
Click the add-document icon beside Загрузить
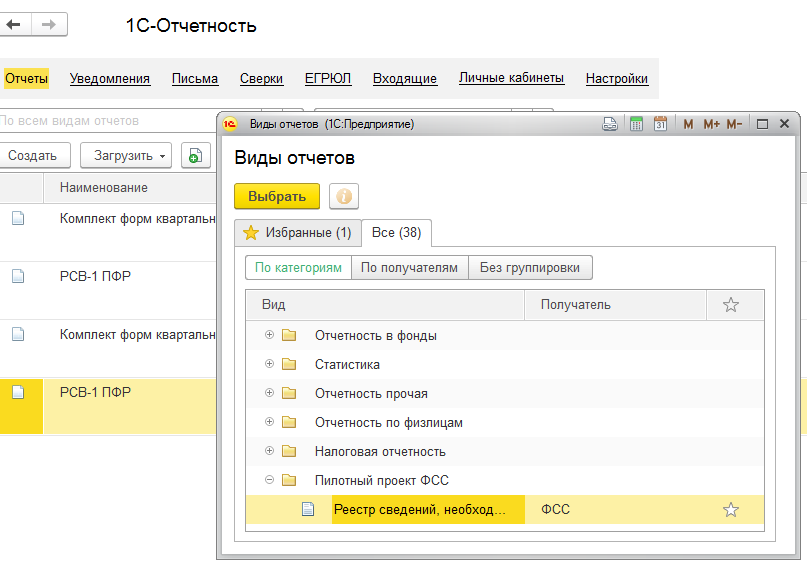(196, 155)
